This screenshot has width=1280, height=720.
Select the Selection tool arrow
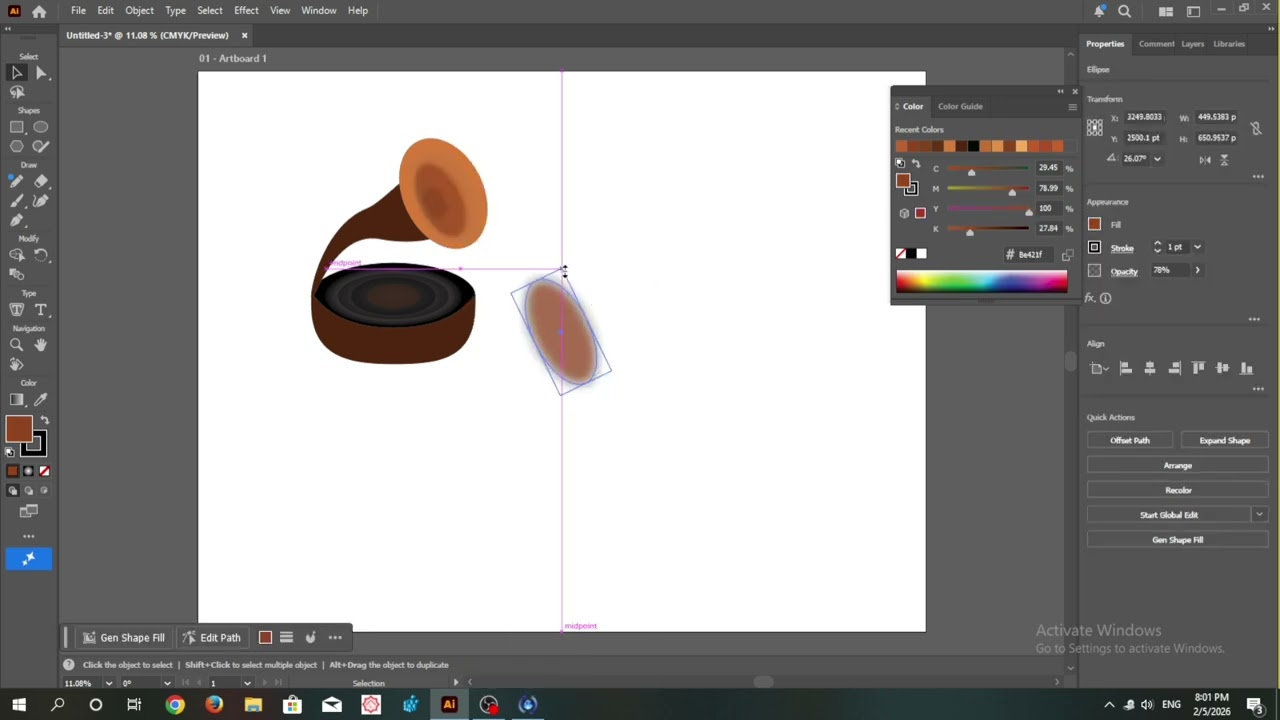[17, 72]
